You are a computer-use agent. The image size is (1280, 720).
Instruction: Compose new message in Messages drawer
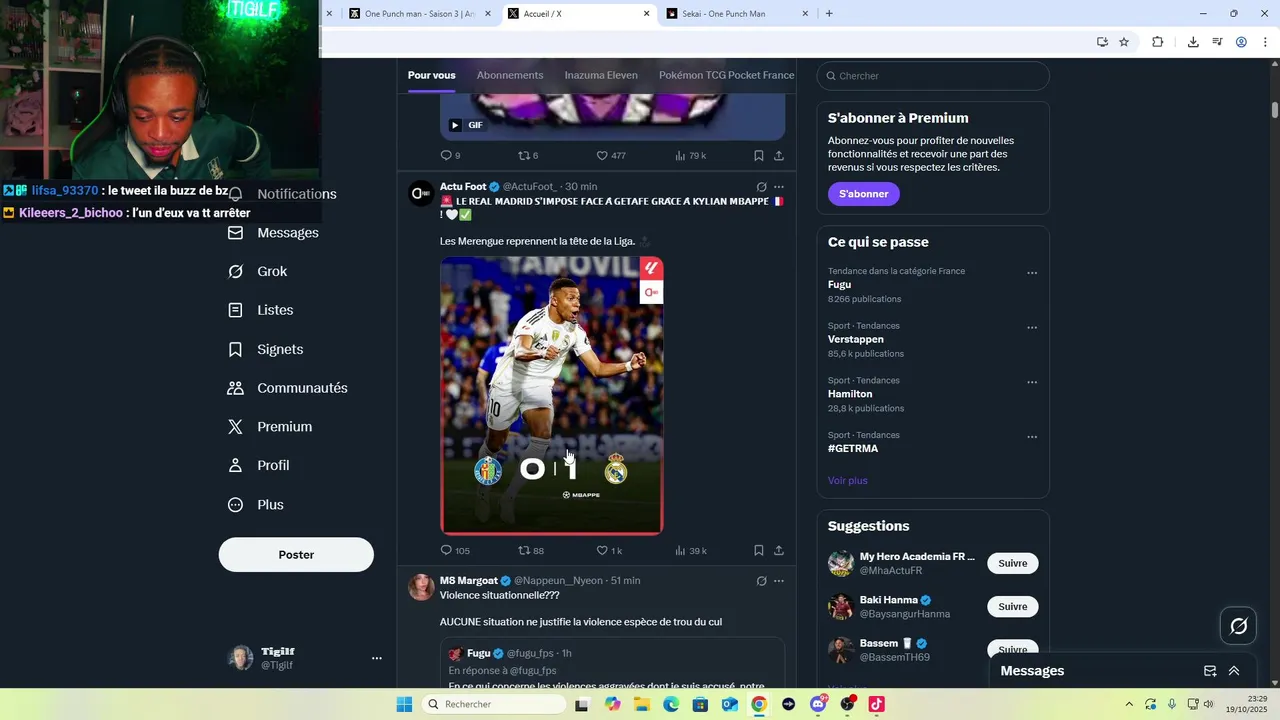(x=1210, y=671)
